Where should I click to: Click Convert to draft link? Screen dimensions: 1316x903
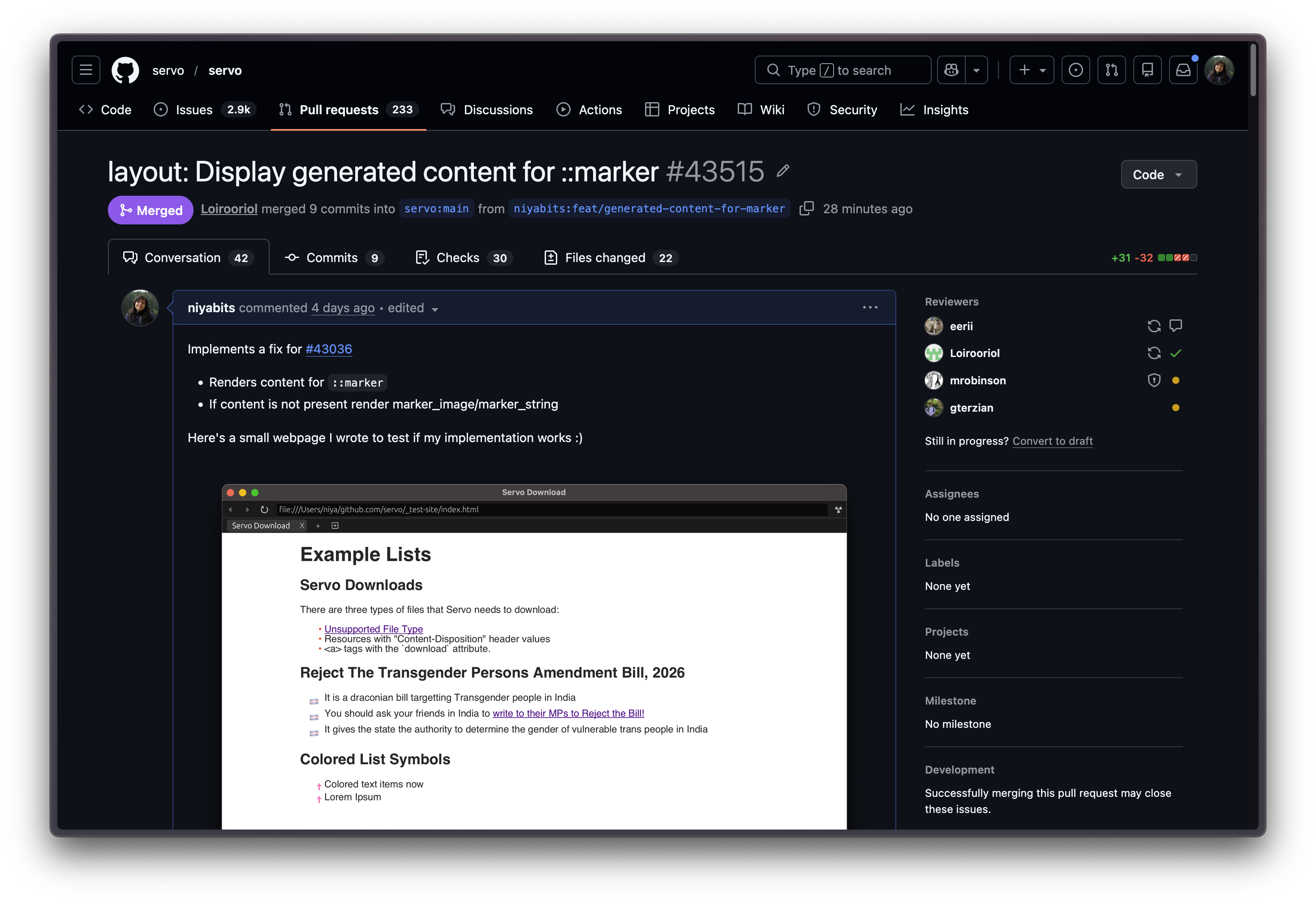click(x=1052, y=441)
